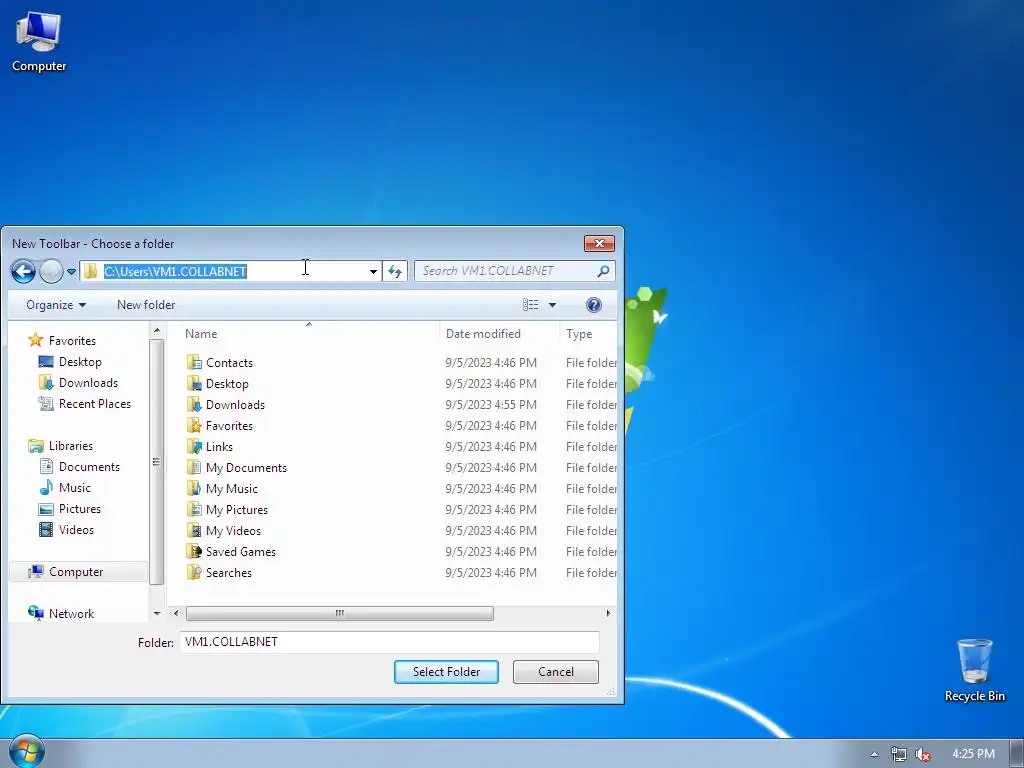Image resolution: width=1024 pixels, height=768 pixels.
Task: Click horizontal scrollbar left arrow
Action: (176, 613)
